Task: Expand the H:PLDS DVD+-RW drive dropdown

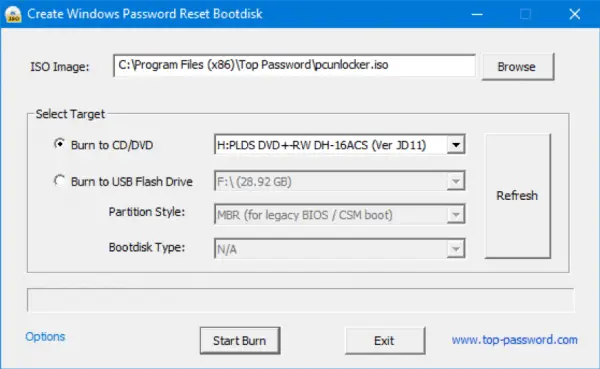Action: pos(456,145)
